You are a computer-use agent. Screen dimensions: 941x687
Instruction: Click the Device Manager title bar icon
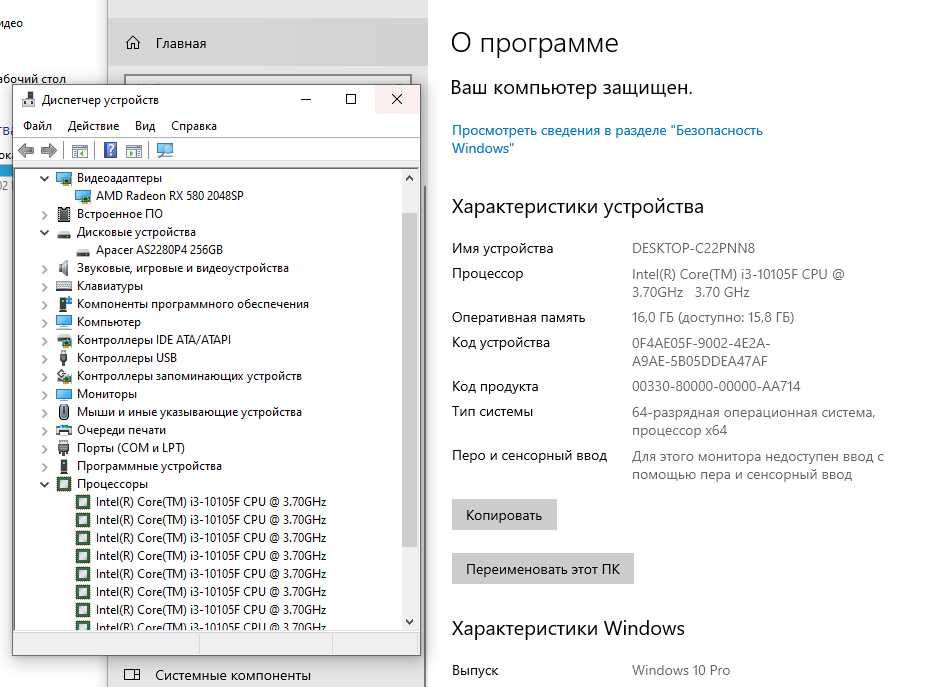(x=28, y=100)
